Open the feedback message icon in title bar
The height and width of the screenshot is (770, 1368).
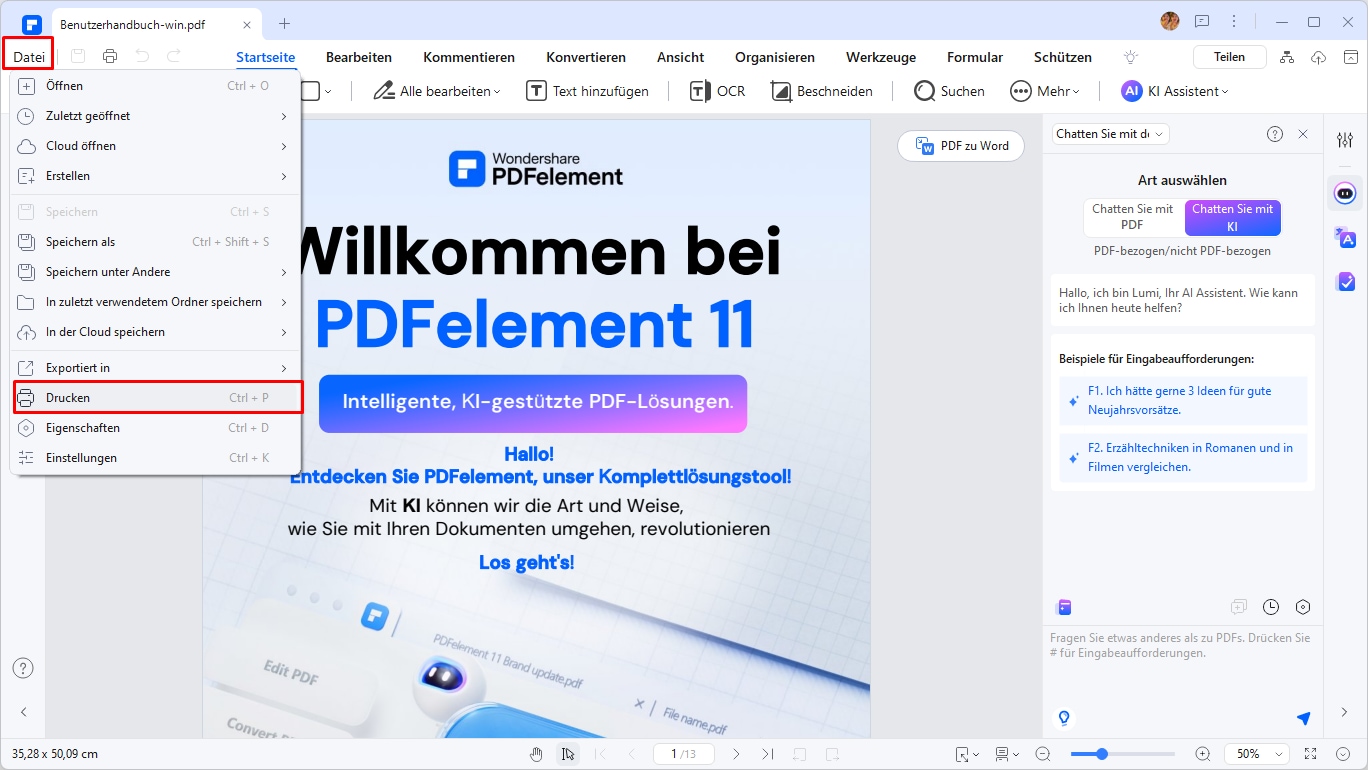point(1201,22)
